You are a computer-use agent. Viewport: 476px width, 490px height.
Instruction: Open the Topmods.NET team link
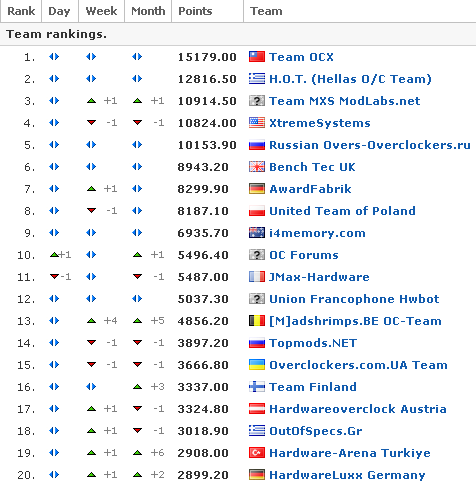point(313,343)
